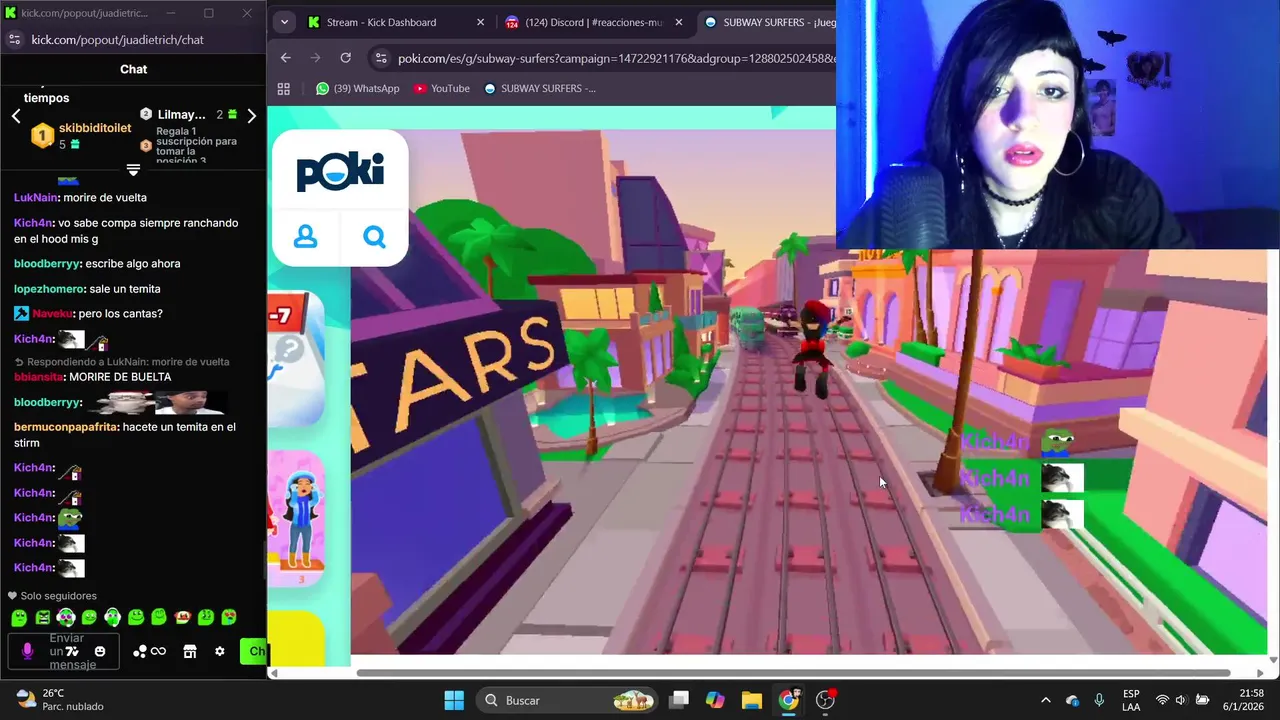Viewport: 1280px width, 720px height.
Task: Insert the angry green face emote
Action: (x=43, y=618)
